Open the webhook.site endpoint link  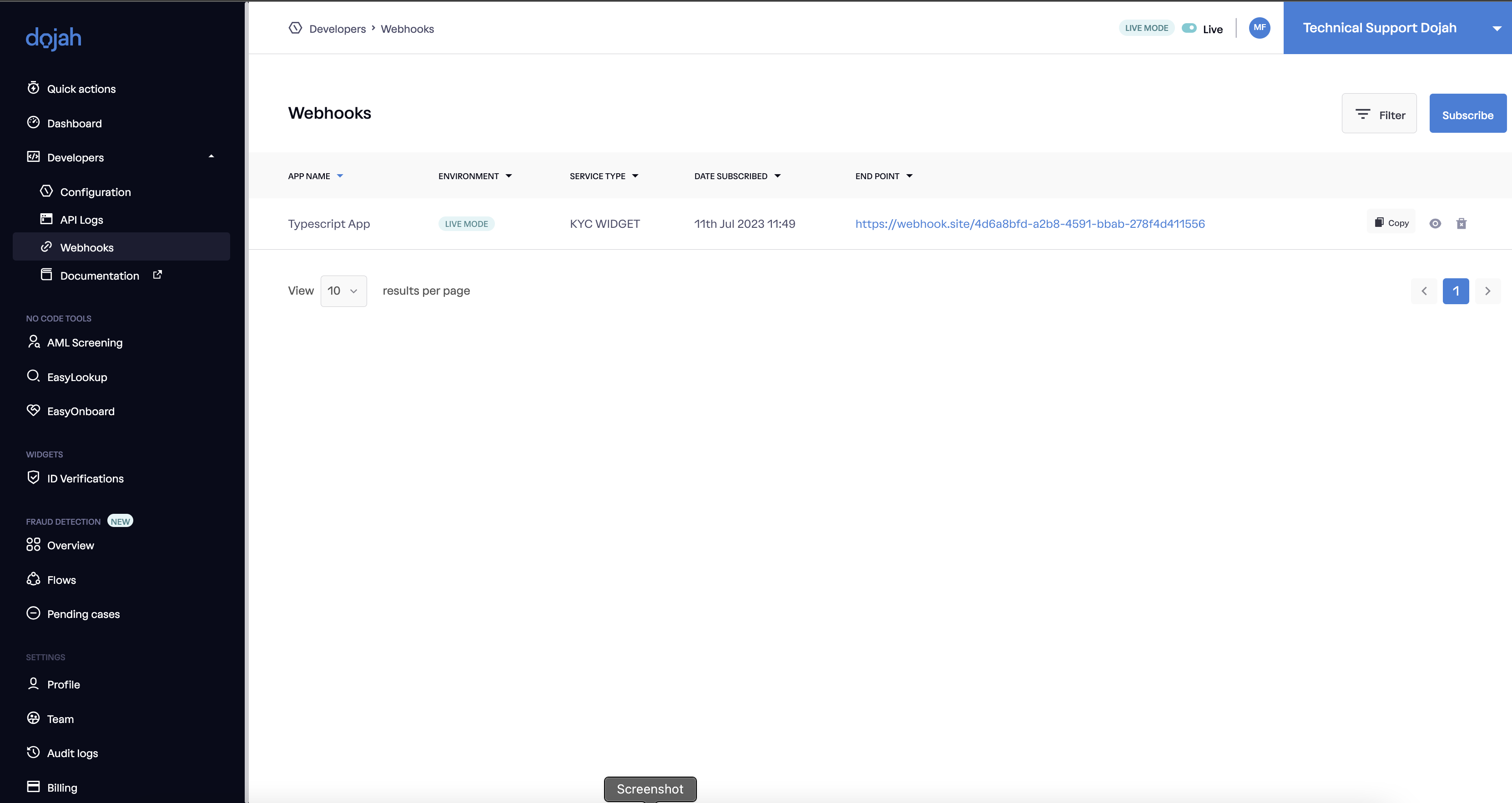coord(1030,223)
